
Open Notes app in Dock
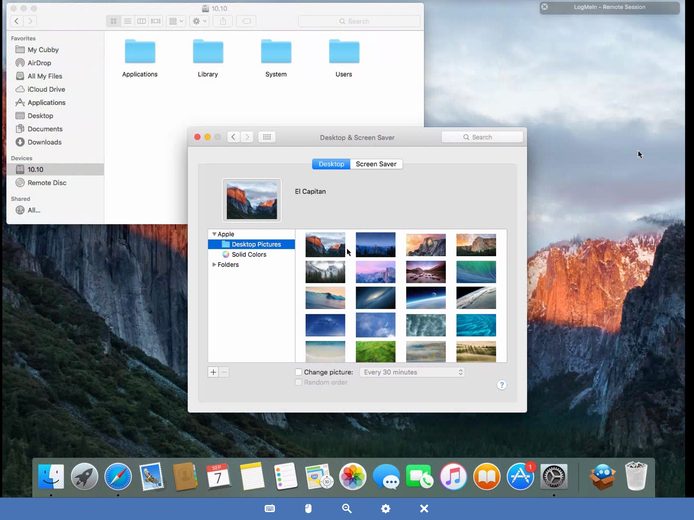coord(252,477)
